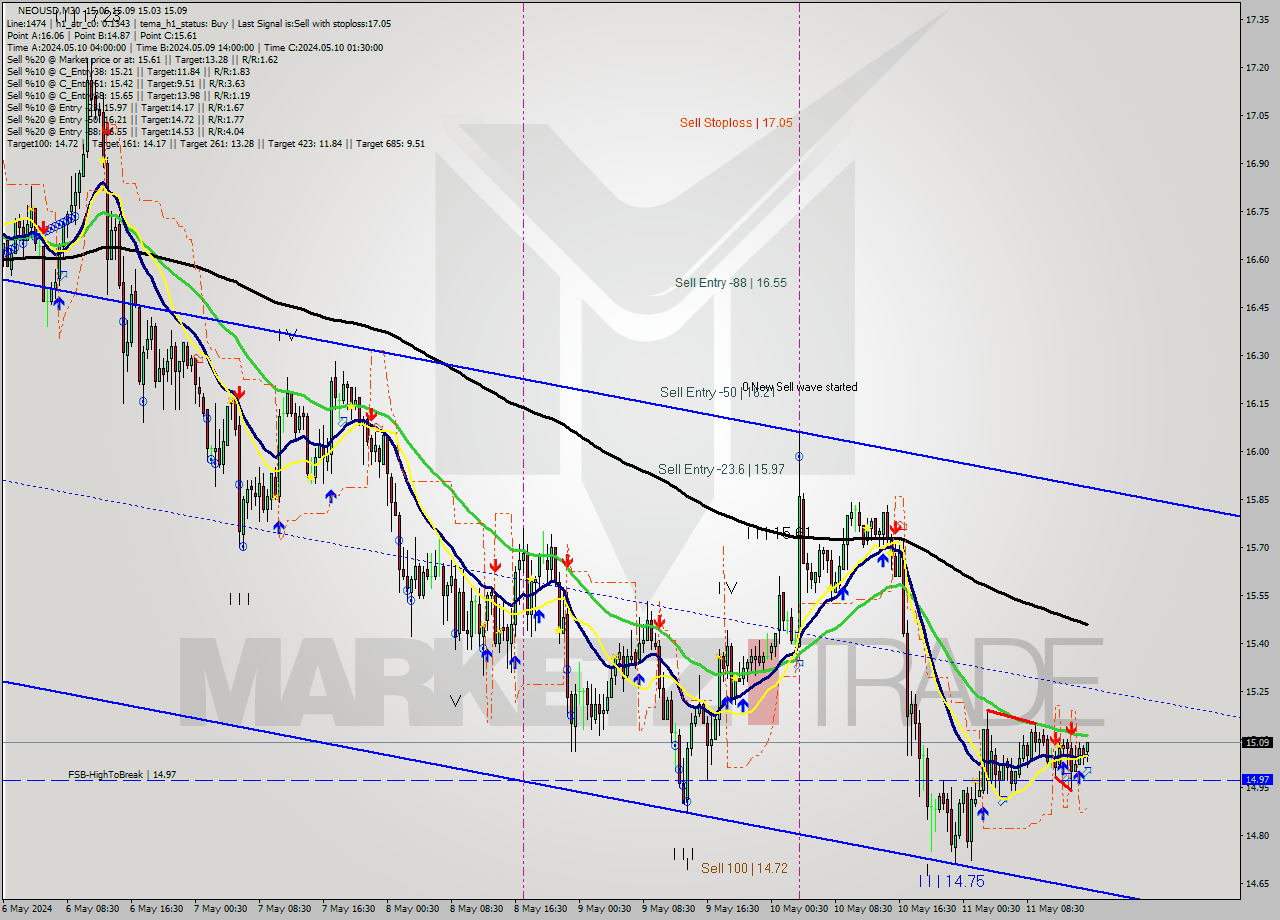1280x920 pixels.
Task: Click the '10 May 00:30' time axis label
Action: click(799, 909)
